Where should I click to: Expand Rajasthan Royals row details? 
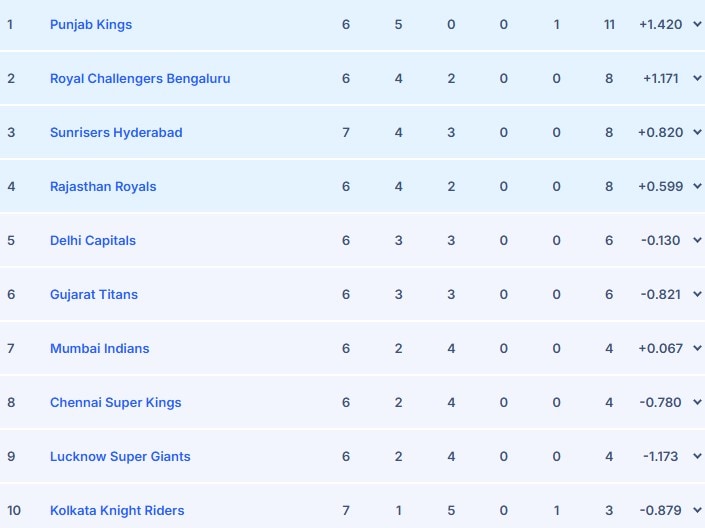tap(697, 186)
